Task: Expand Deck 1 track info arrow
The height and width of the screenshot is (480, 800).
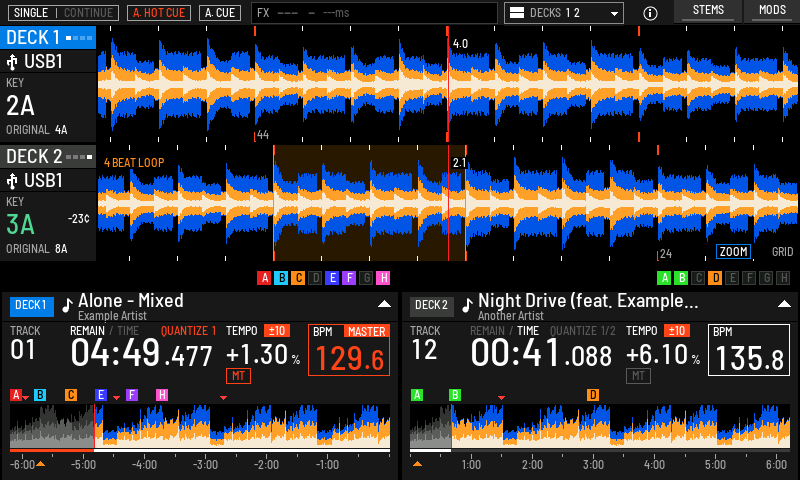Action: click(x=384, y=304)
